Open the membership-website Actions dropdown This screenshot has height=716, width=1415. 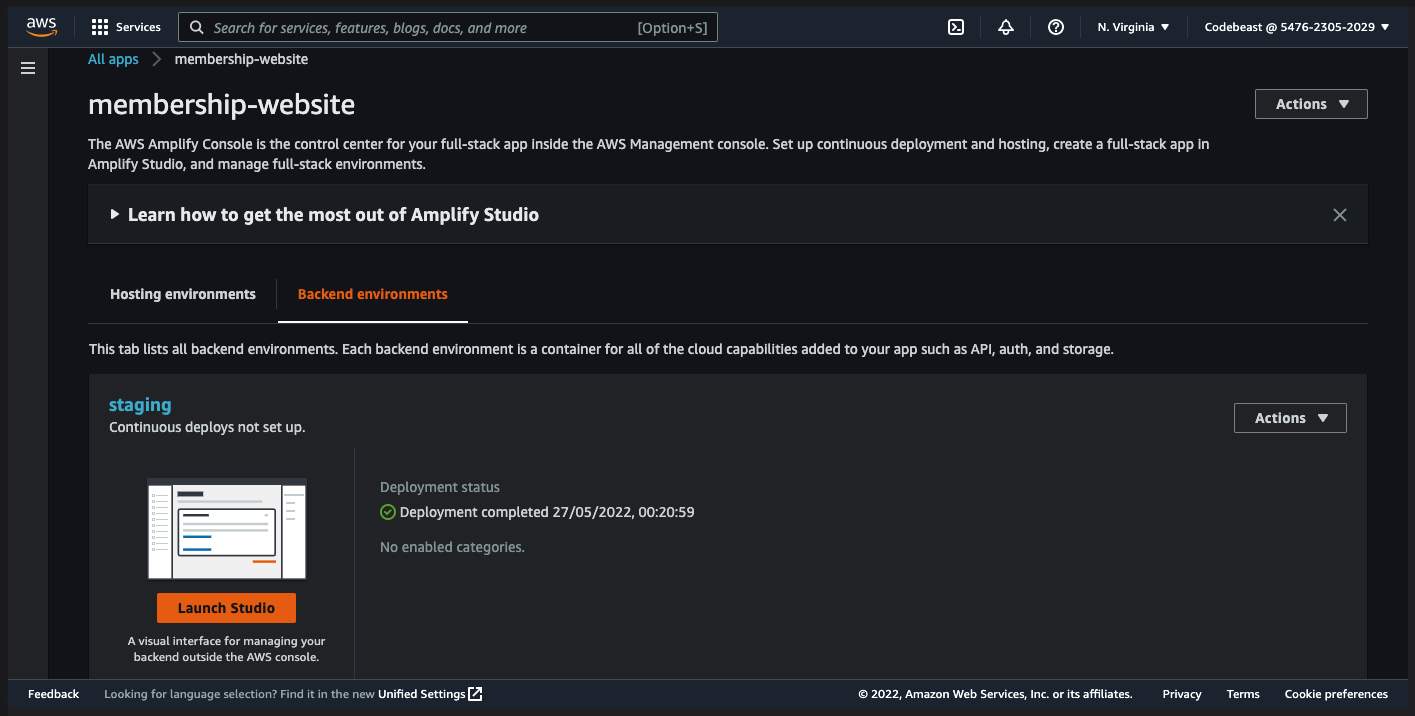click(x=1311, y=104)
